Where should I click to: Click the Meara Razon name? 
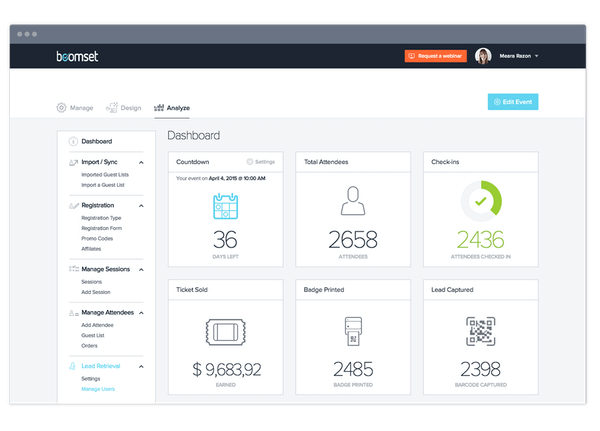[515, 56]
